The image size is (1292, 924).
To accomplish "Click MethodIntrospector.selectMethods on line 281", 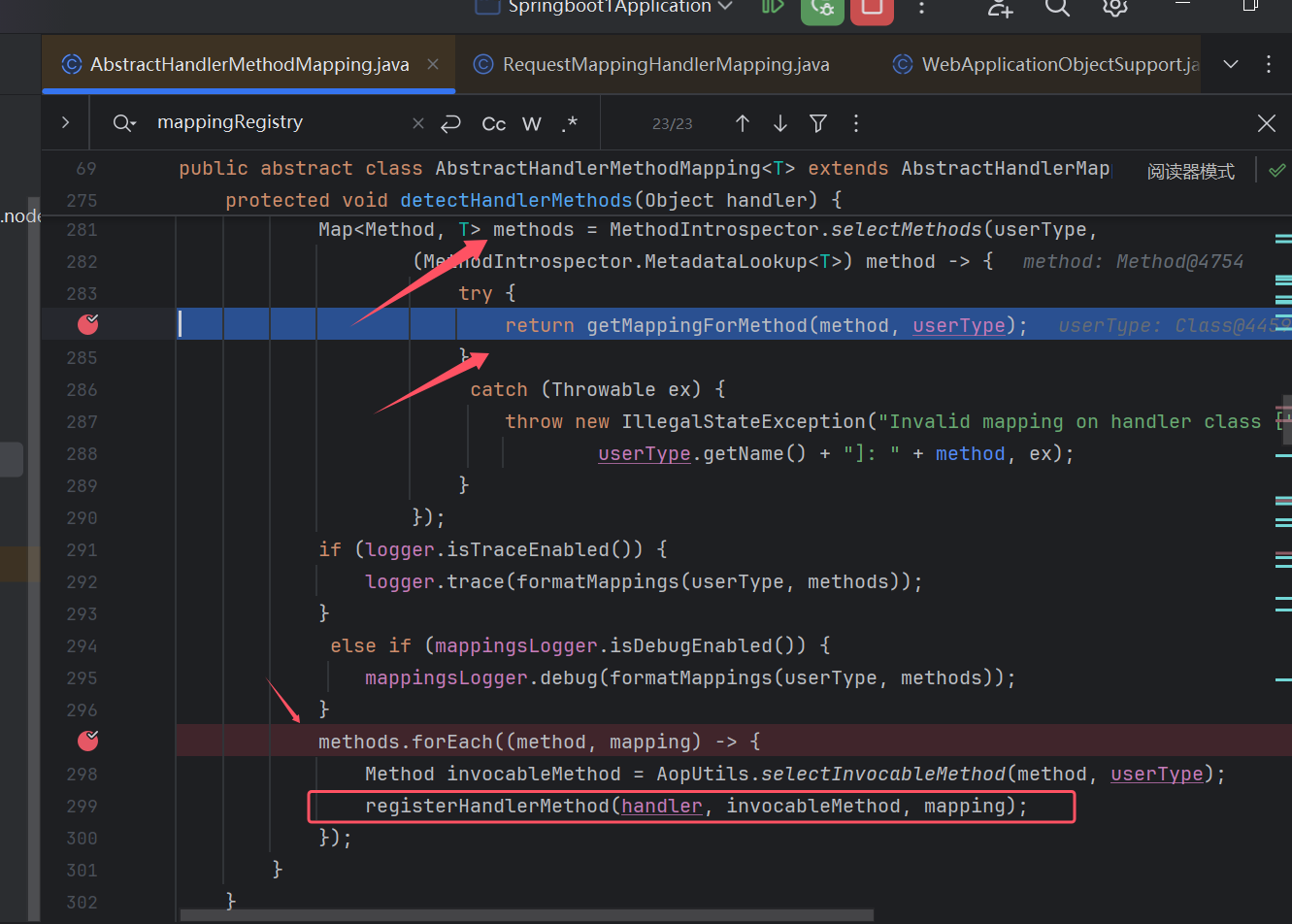I will pyautogui.click(x=796, y=229).
